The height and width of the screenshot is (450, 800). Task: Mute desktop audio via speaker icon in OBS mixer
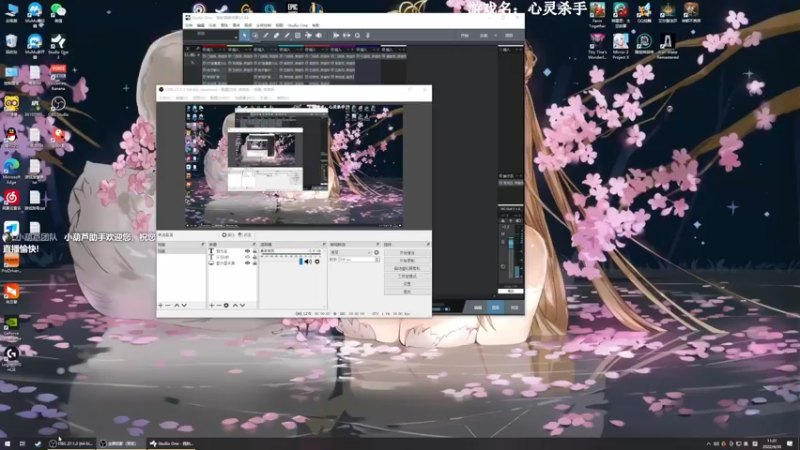coord(308,262)
